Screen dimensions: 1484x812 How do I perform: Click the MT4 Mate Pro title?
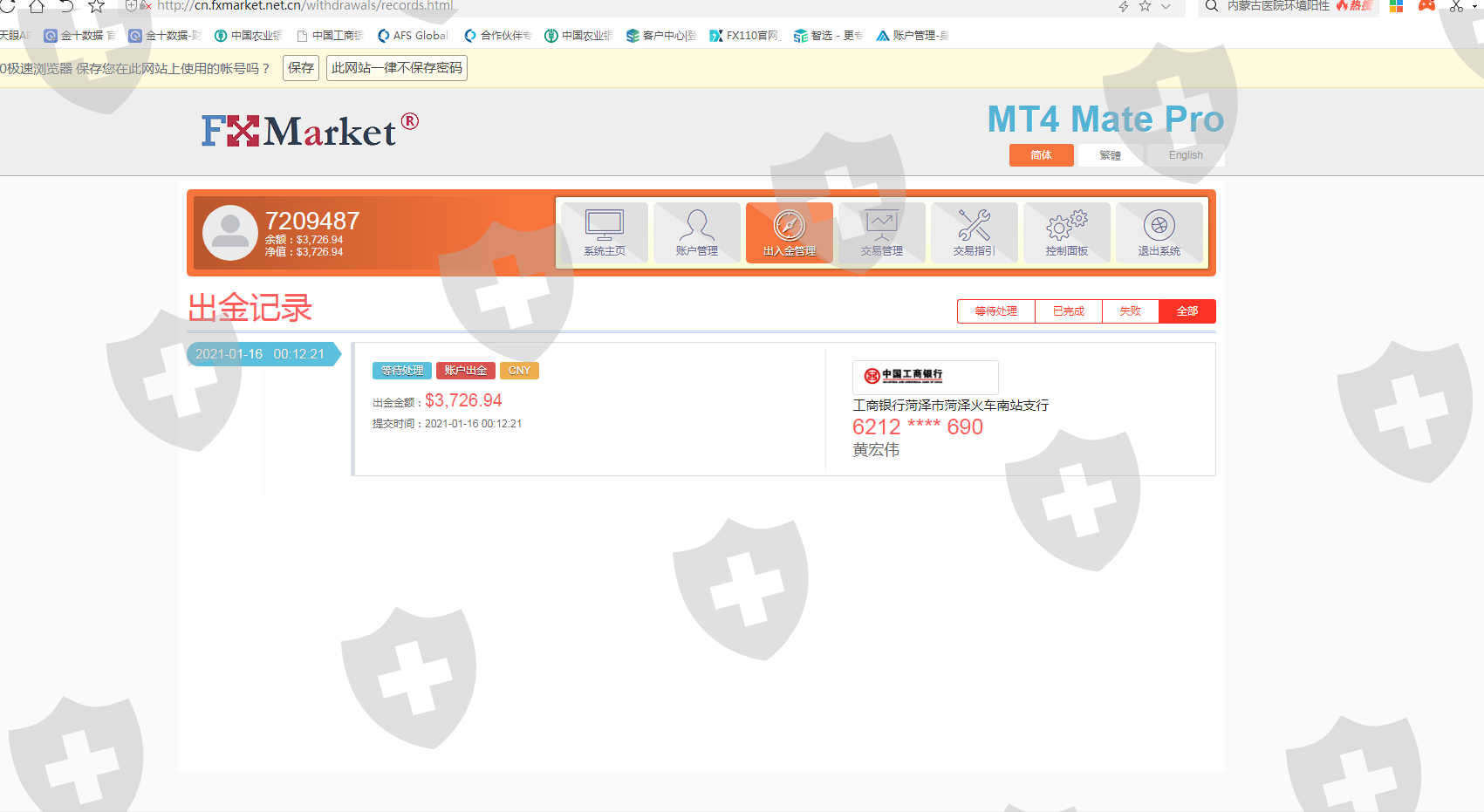(x=1105, y=119)
